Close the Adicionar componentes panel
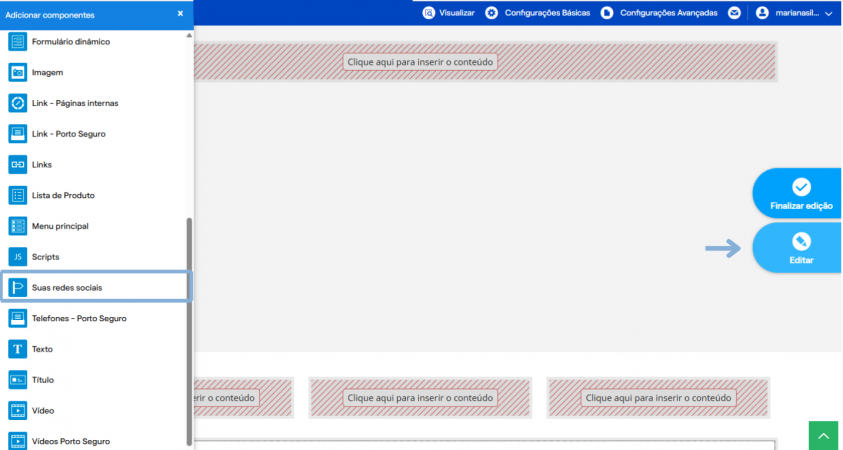This screenshot has height=450, width=843. (180, 13)
